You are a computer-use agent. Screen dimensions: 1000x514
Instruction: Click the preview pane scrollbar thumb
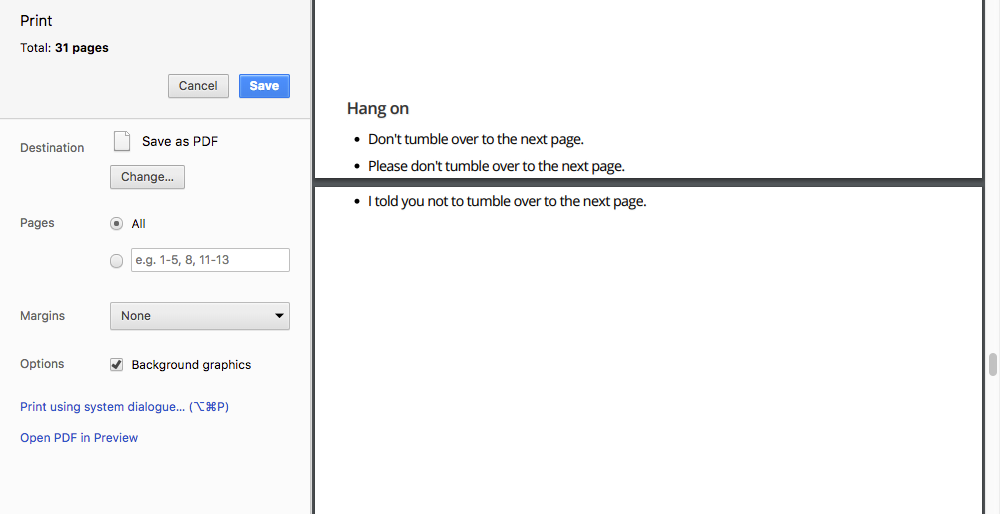[x=993, y=365]
